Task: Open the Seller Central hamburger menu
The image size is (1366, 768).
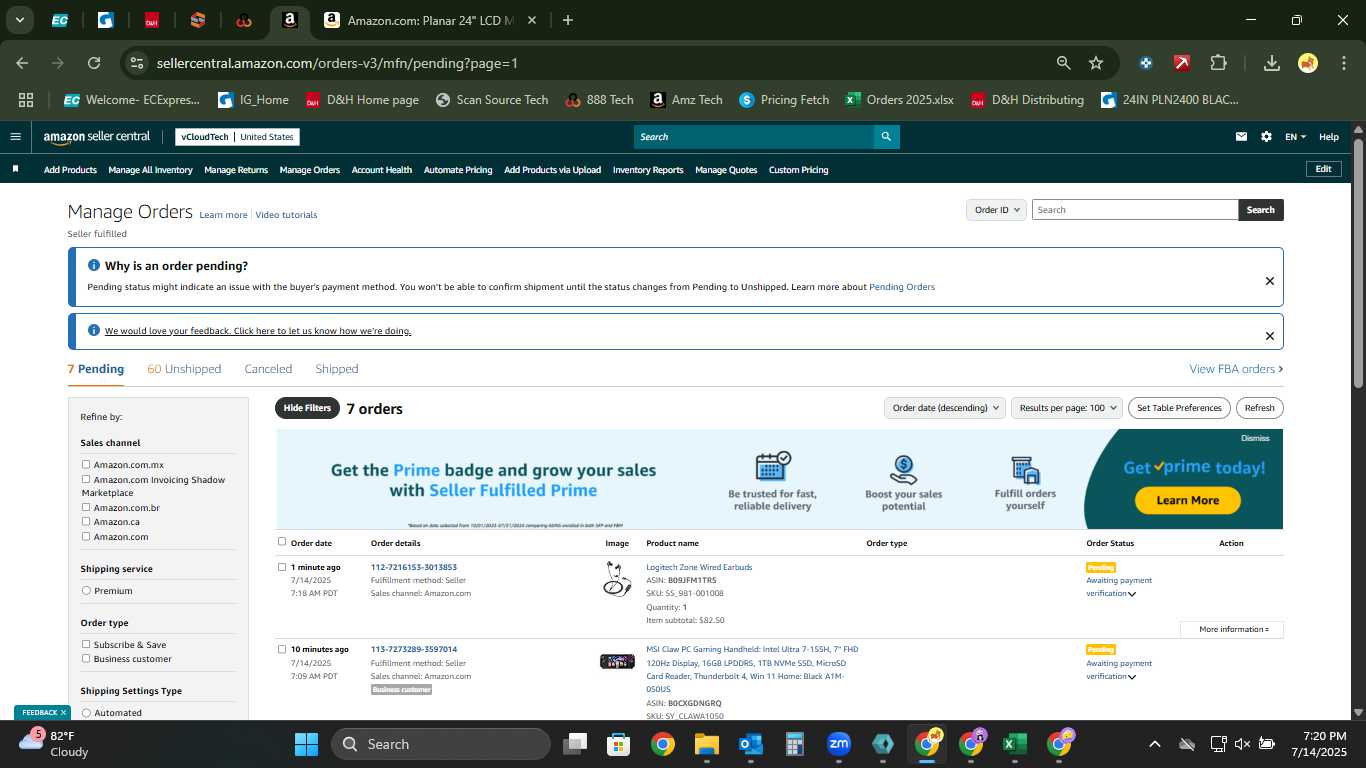Action: (x=15, y=137)
